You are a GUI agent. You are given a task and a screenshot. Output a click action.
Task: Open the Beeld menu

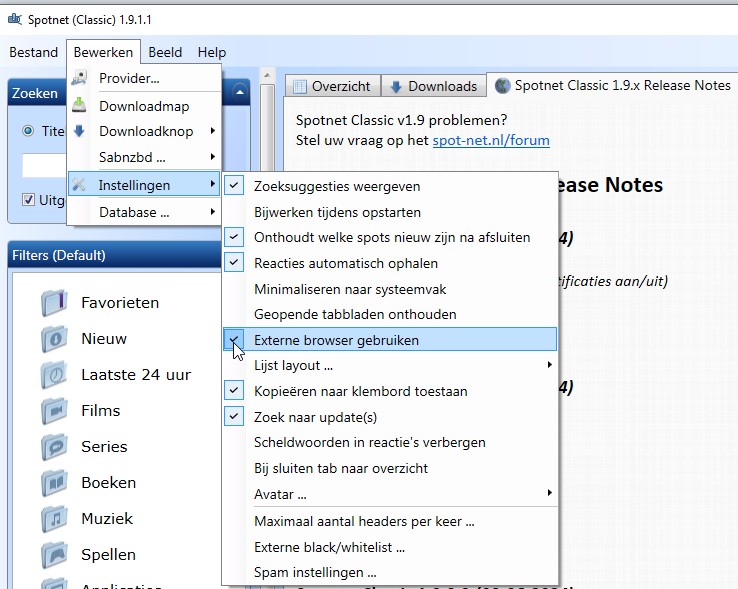click(165, 52)
